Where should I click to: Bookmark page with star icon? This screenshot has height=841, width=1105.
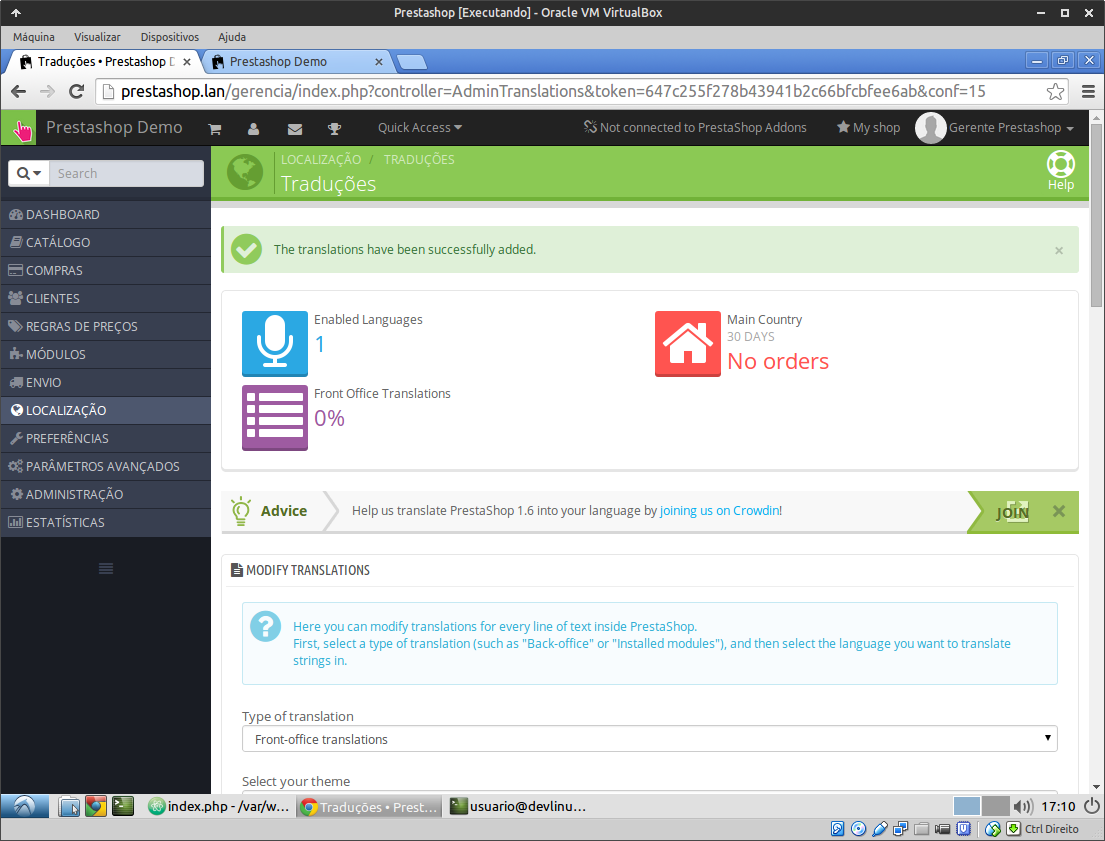(1055, 92)
